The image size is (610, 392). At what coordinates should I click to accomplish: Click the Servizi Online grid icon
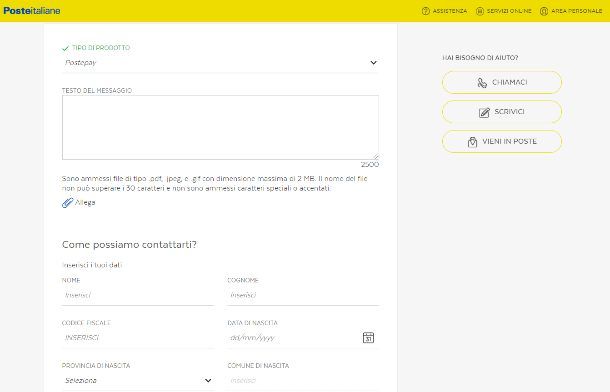[480, 11]
